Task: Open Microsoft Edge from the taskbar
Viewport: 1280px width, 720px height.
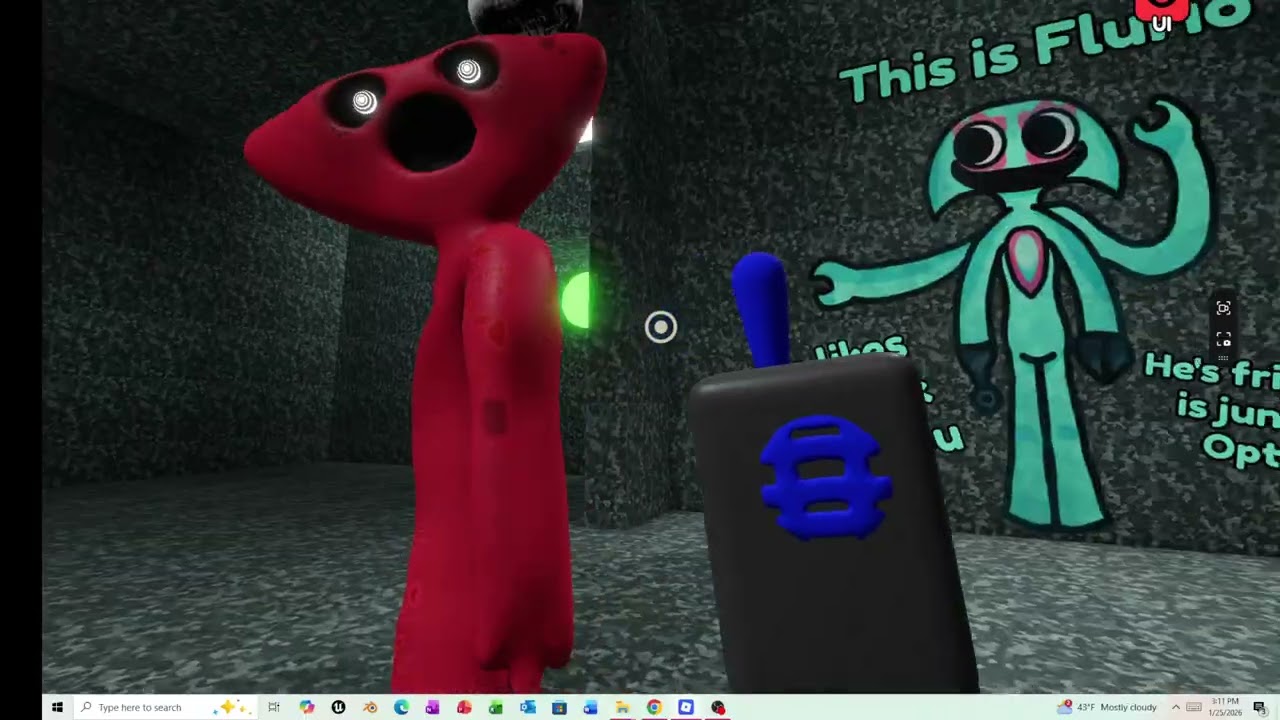Action: [401, 707]
